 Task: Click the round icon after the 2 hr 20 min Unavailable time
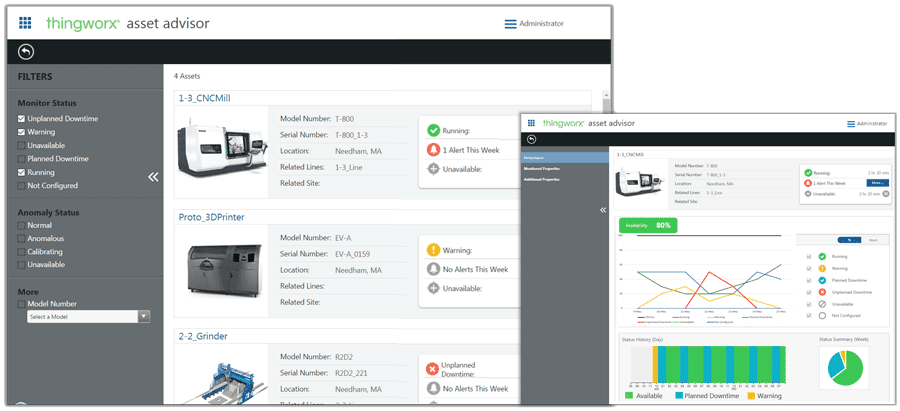(886, 194)
